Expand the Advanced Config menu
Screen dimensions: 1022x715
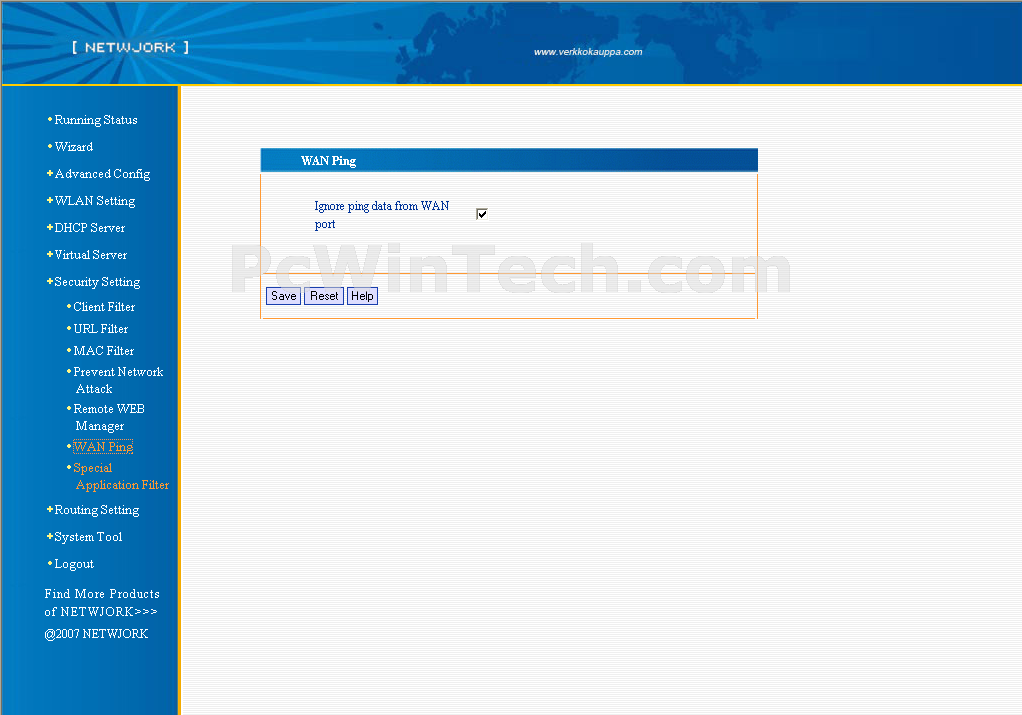tap(102, 174)
